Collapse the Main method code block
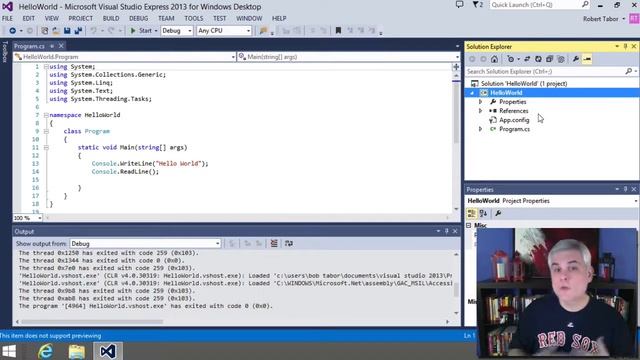 click(x=46, y=147)
